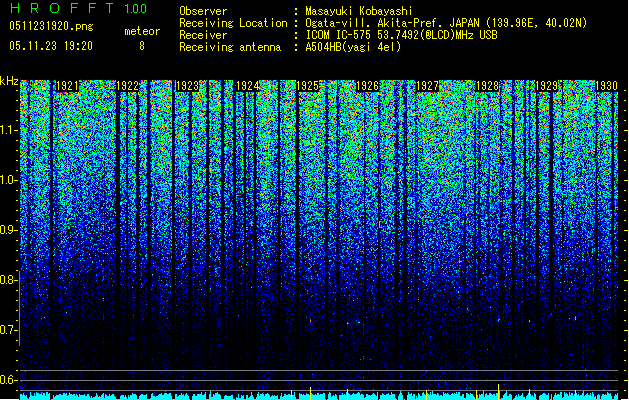Select observer name Masayuki Kobayashi
Image resolution: width=629 pixels, height=400 pixels.
(x=359, y=11)
